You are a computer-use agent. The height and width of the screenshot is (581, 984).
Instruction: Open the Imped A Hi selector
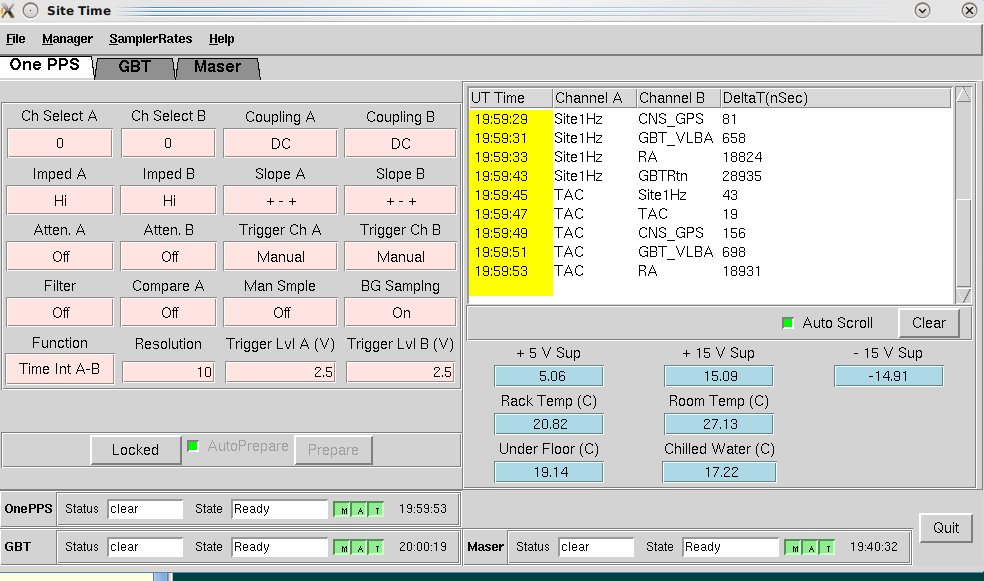pyautogui.click(x=60, y=200)
